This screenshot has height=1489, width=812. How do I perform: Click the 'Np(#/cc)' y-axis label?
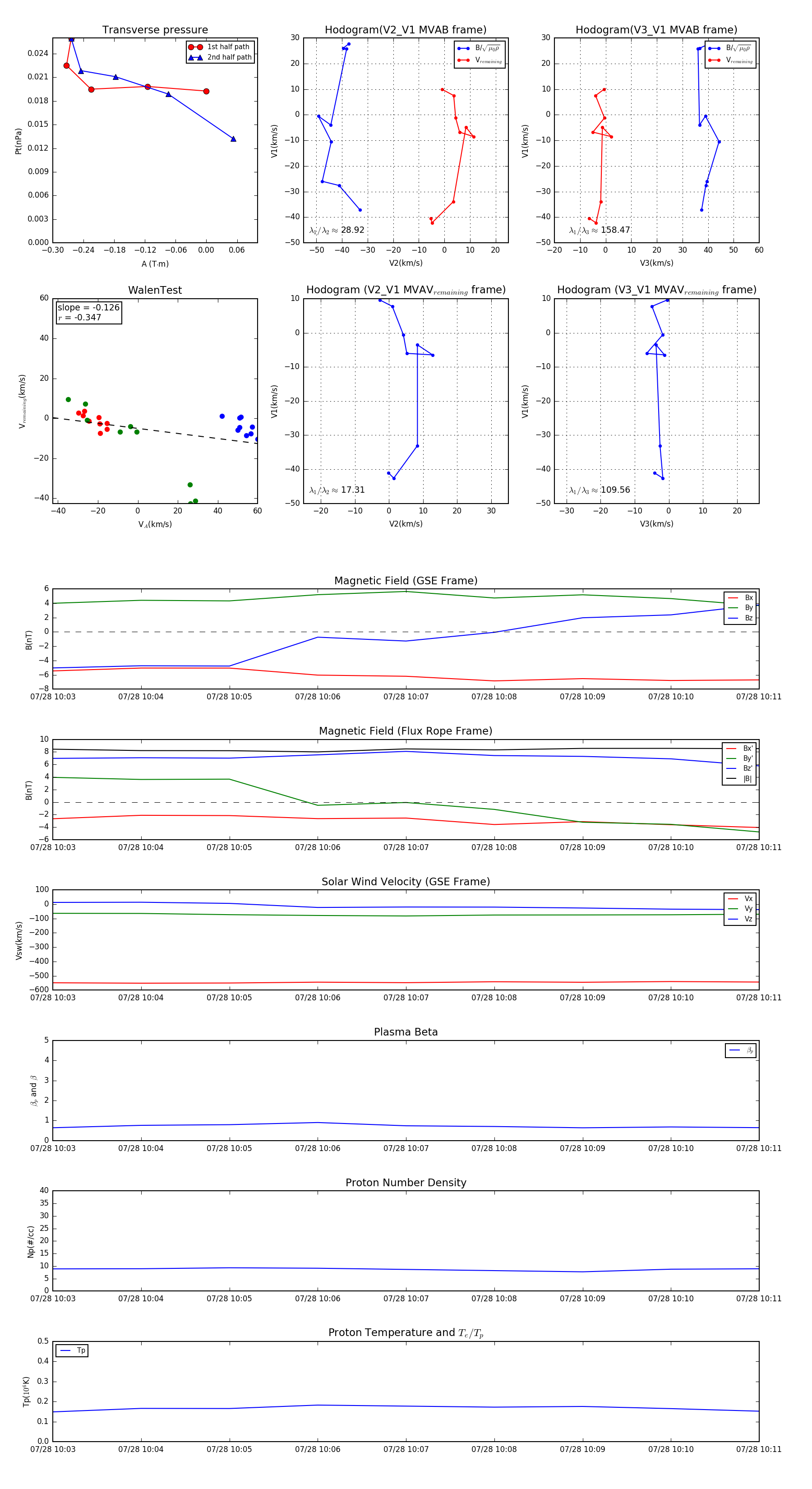click(31, 1242)
